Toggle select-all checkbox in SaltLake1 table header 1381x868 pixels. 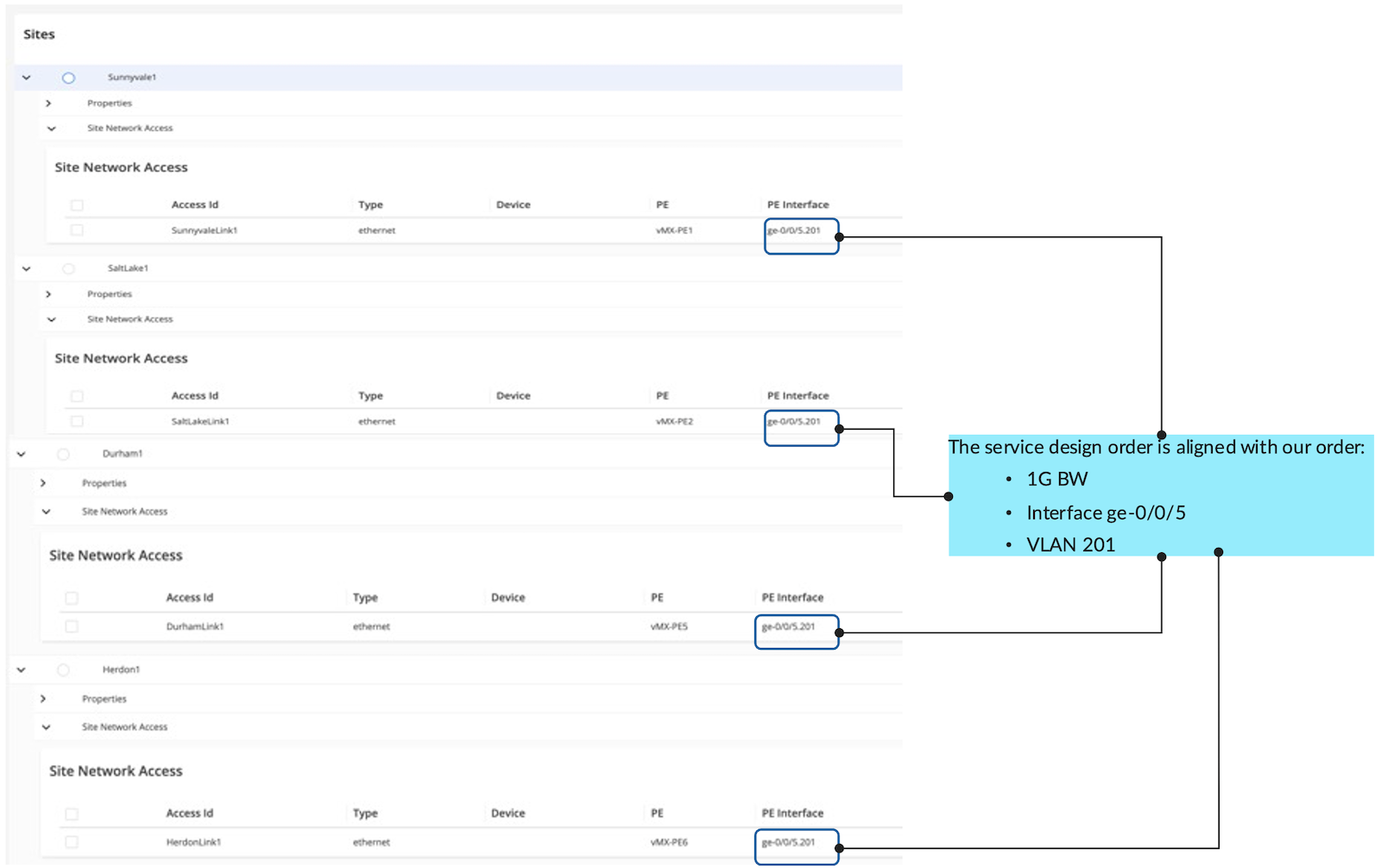point(77,396)
